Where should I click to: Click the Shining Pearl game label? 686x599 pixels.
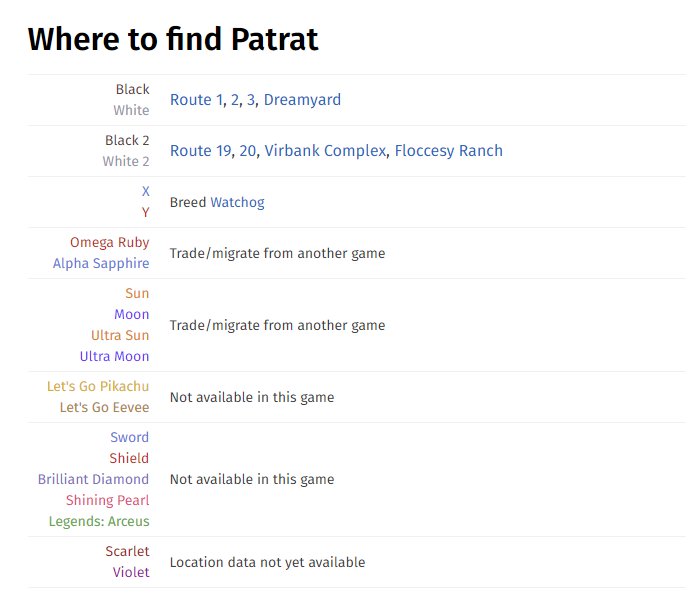(108, 500)
